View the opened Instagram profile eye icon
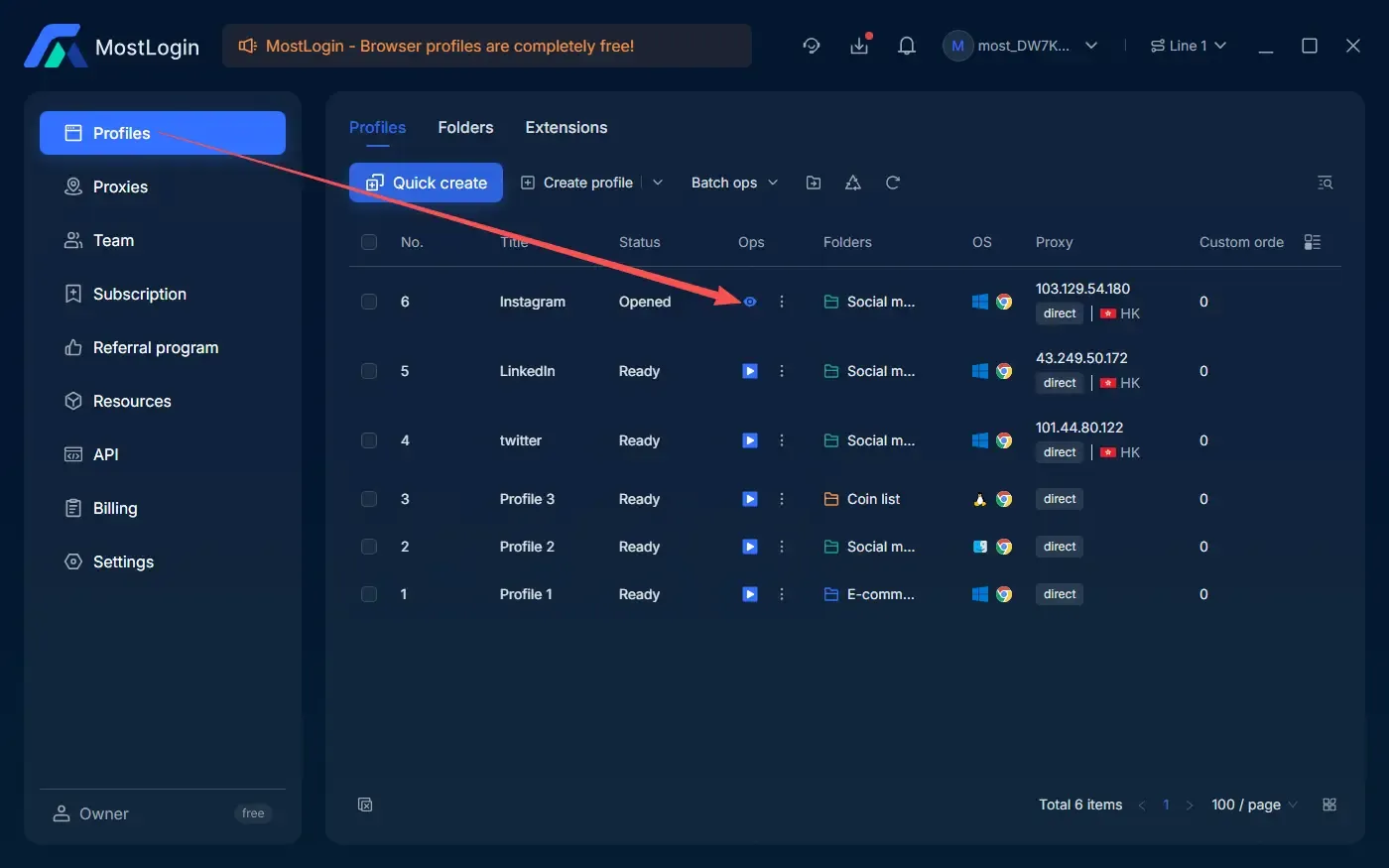1389x868 pixels. click(x=750, y=302)
